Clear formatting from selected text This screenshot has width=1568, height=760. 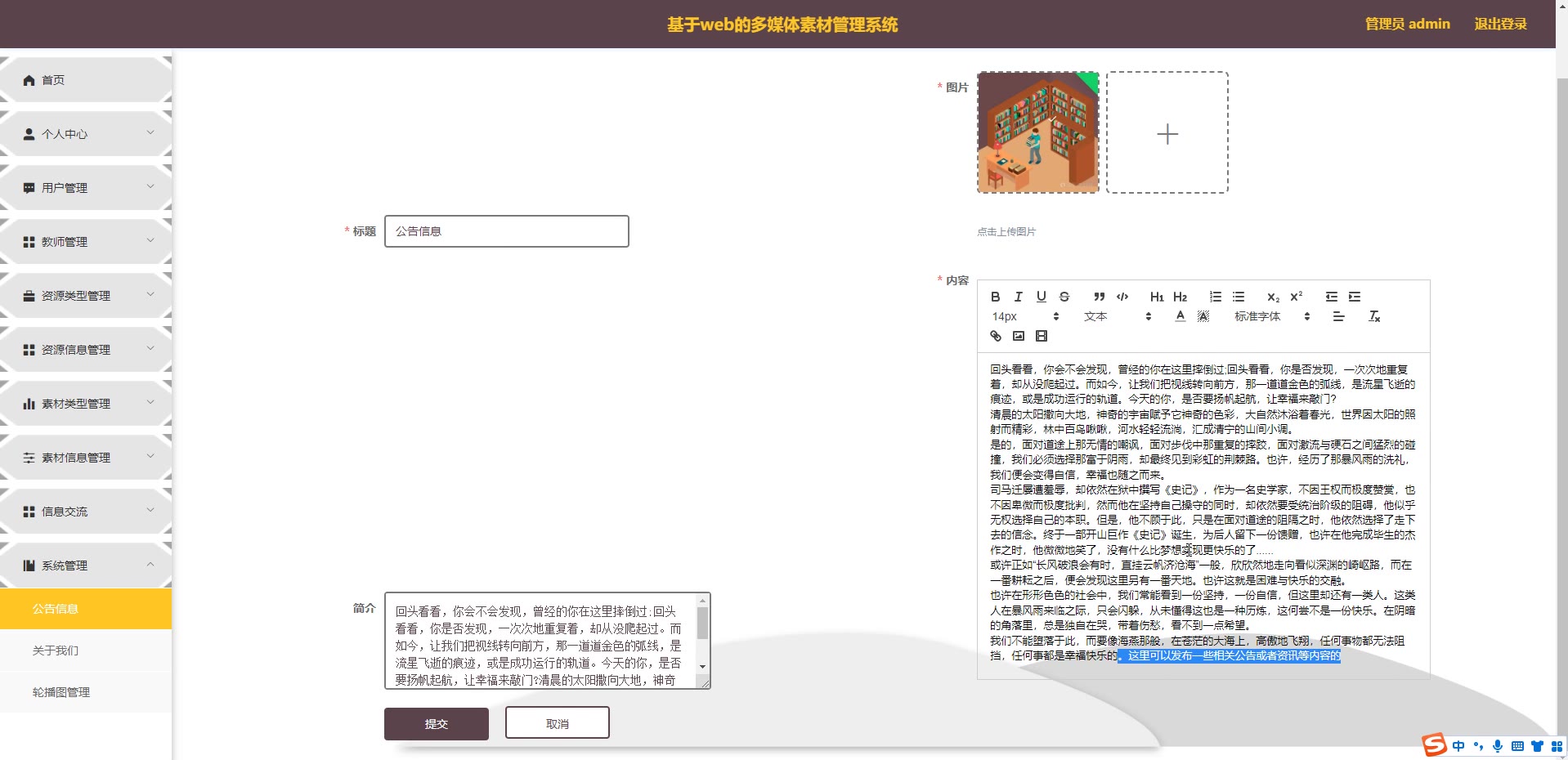coord(1374,316)
